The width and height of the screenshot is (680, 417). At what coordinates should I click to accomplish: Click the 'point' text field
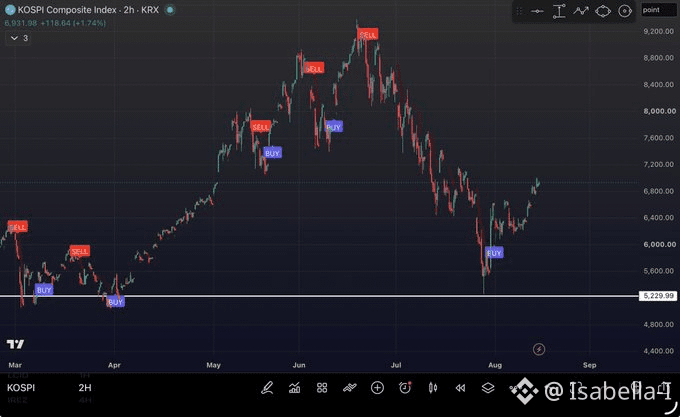click(658, 10)
